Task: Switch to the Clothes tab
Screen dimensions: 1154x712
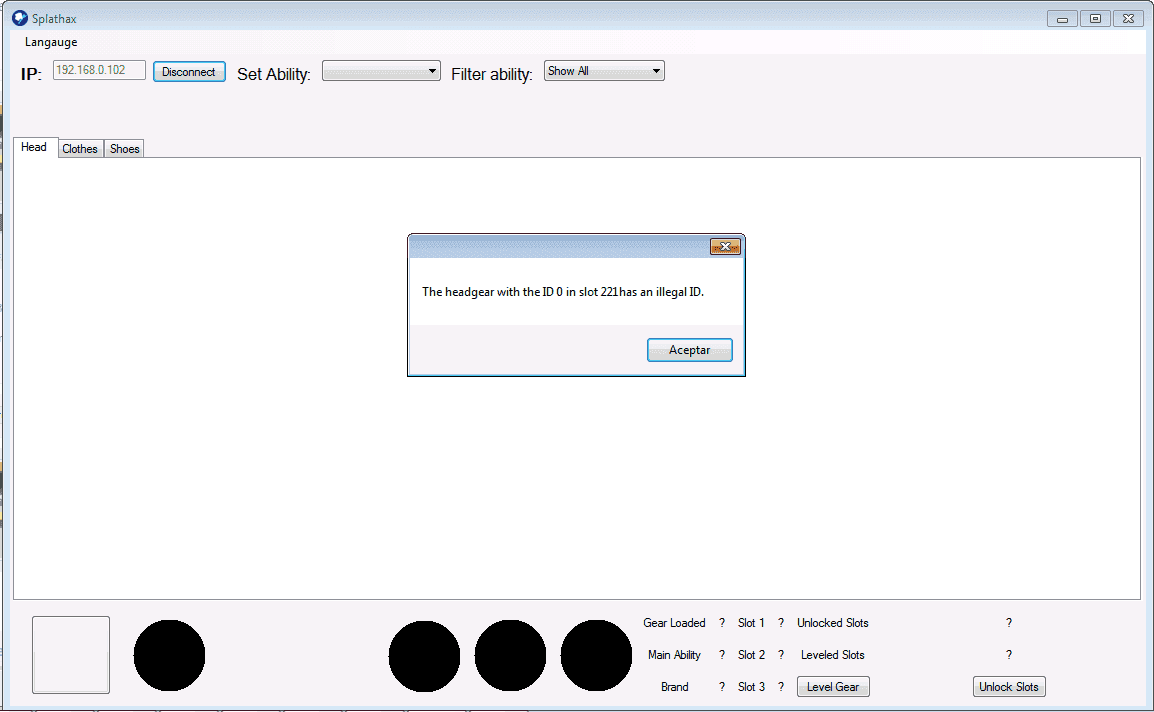Action: (x=80, y=149)
